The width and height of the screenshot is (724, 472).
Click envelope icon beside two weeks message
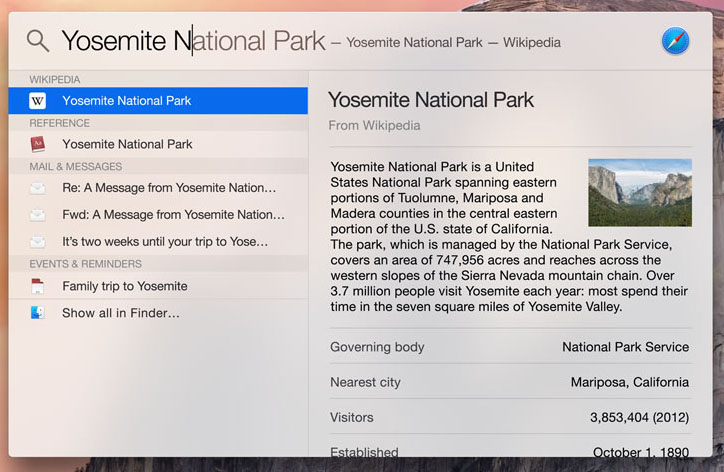pos(38,242)
